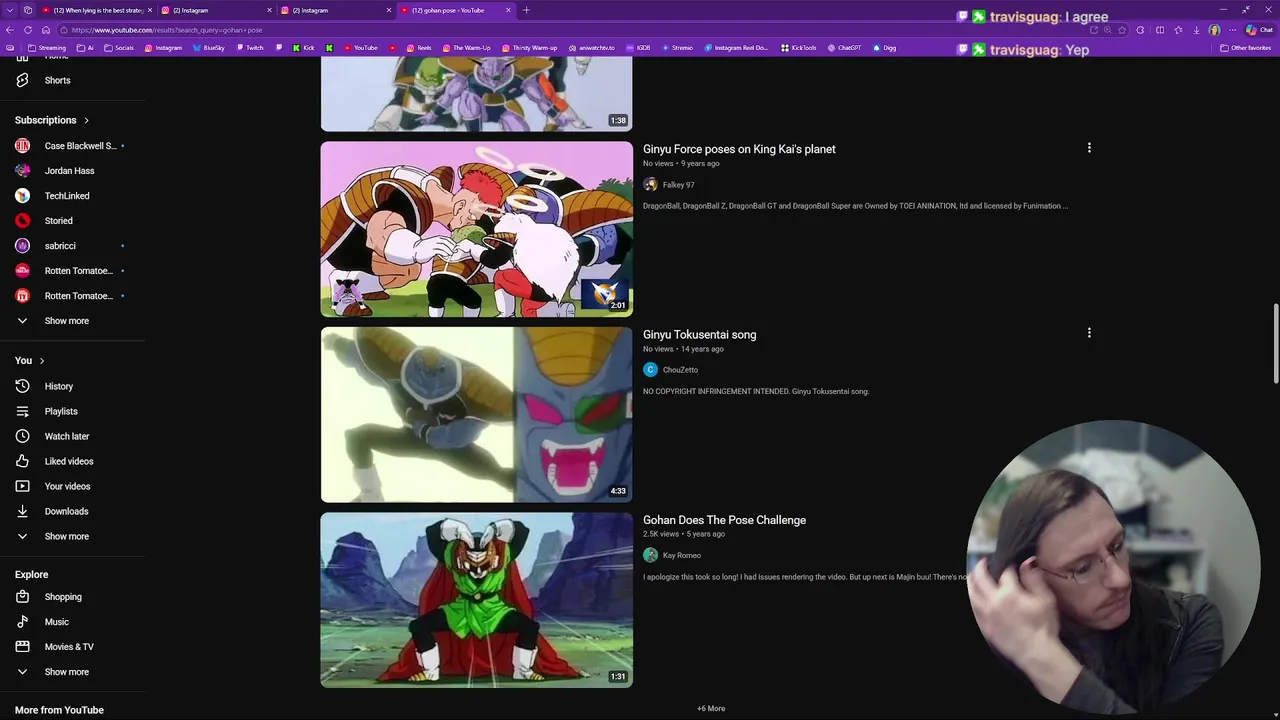Viewport: 1280px width, 720px height.
Task: Close the gohan pose YouTube tab
Action: (508, 10)
